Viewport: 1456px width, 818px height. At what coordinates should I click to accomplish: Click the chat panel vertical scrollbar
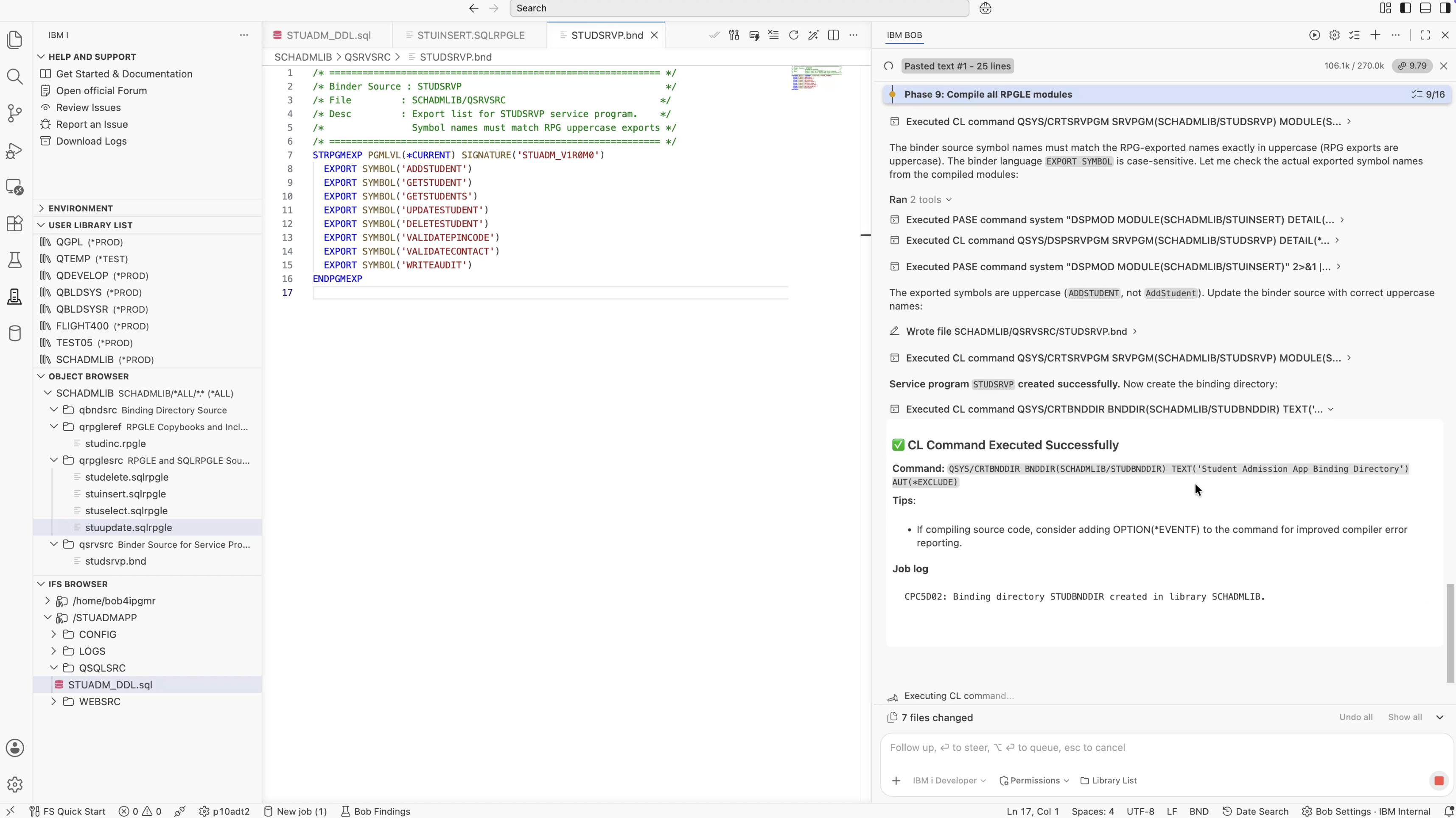[x=1450, y=633]
